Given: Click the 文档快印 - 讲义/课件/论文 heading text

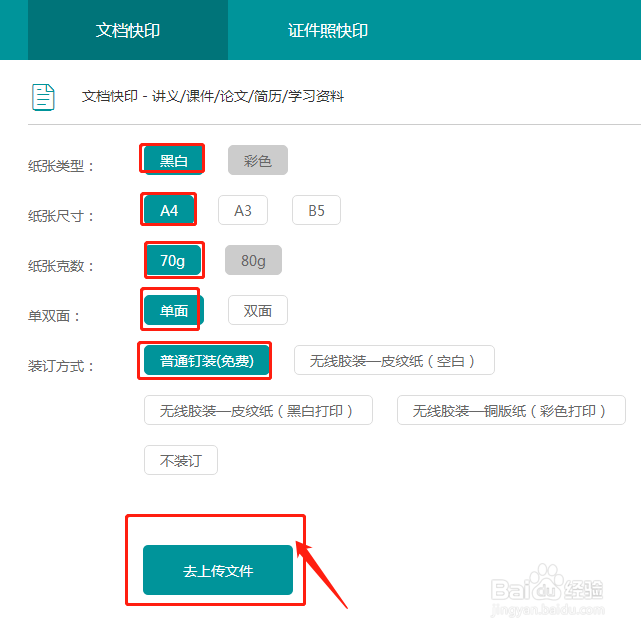Looking at the screenshot, I should 213,96.
